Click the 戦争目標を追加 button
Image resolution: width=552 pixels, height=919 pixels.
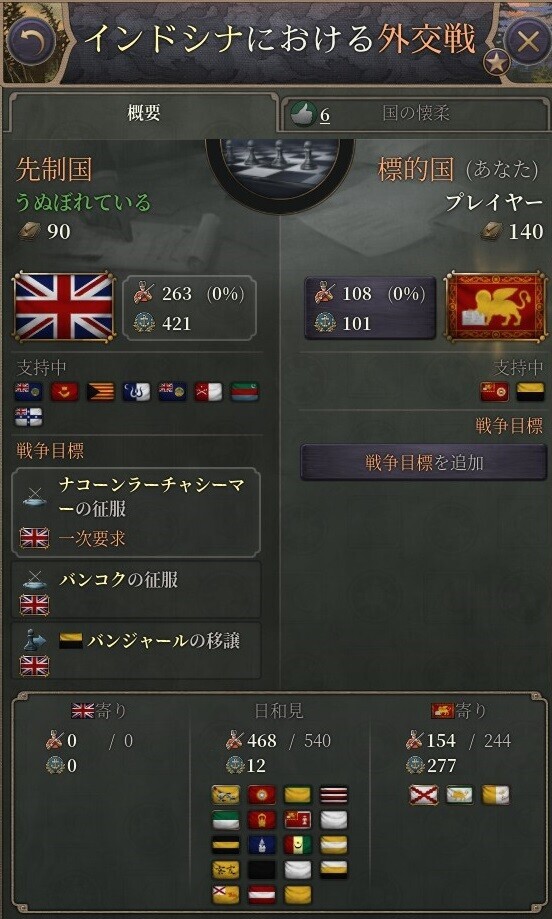point(424,462)
